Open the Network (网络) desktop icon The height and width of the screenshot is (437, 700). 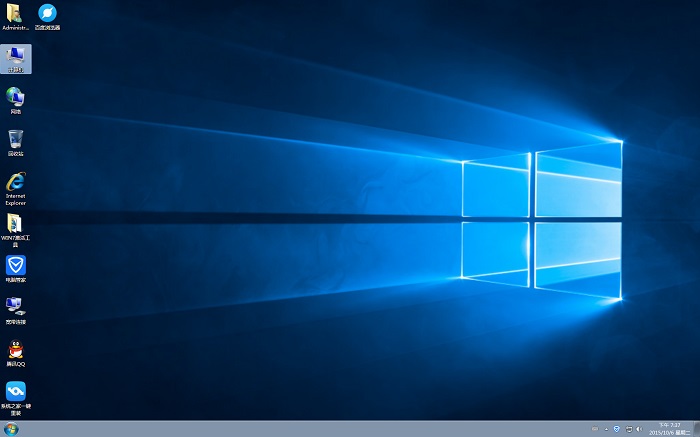pos(16,98)
